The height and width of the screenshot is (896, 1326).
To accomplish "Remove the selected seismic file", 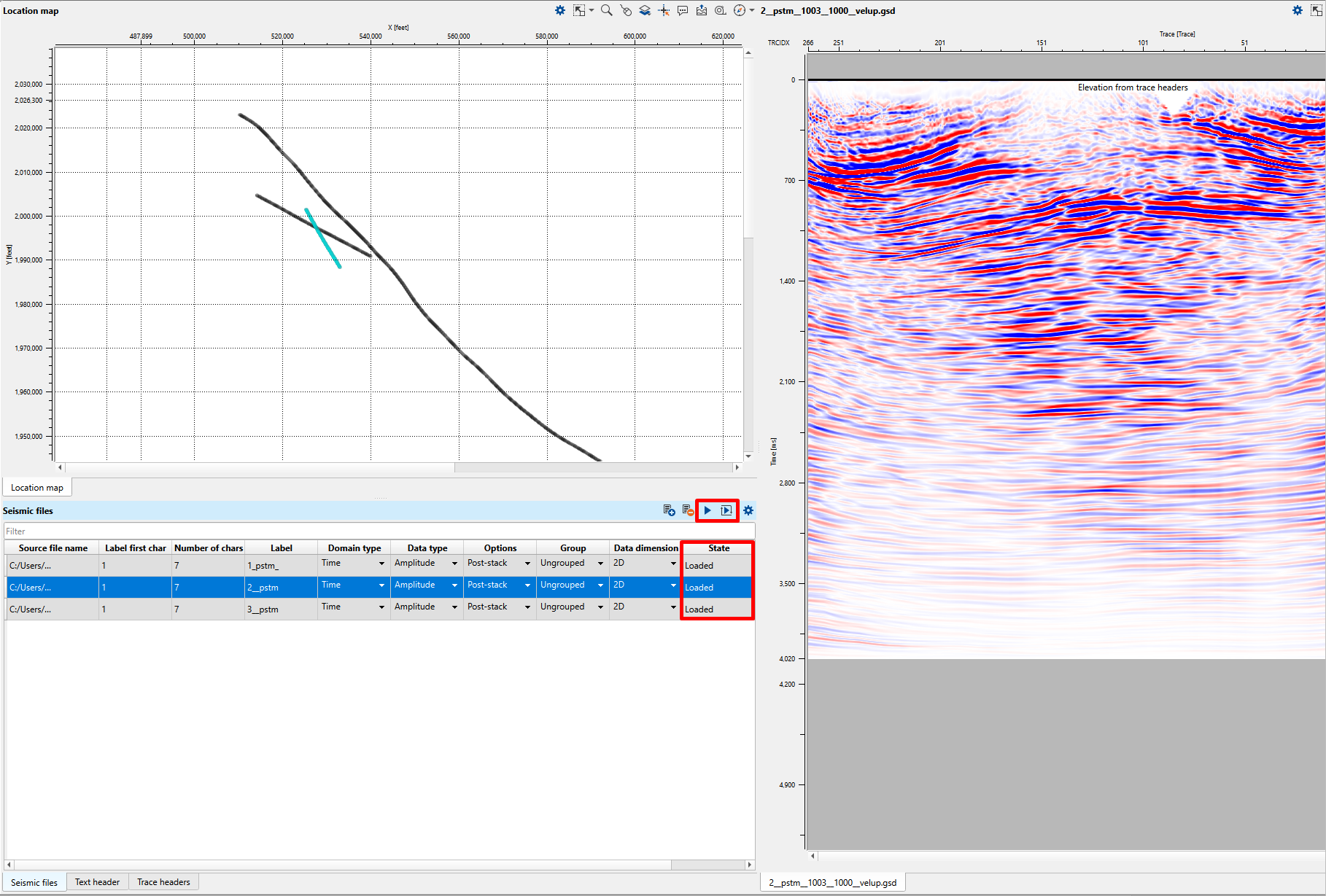I will click(688, 510).
